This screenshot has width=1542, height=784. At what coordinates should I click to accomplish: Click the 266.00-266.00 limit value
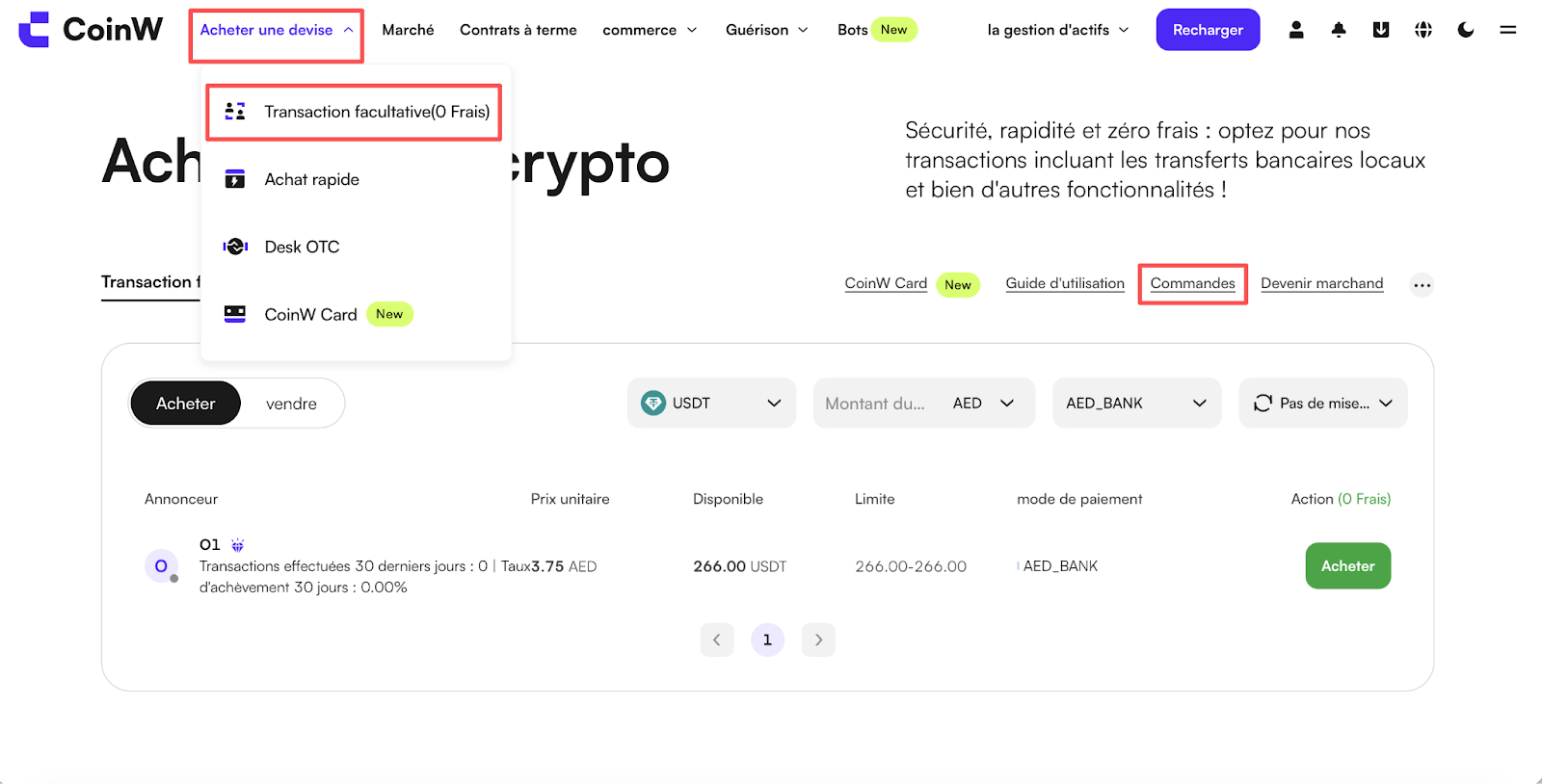coord(911,566)
